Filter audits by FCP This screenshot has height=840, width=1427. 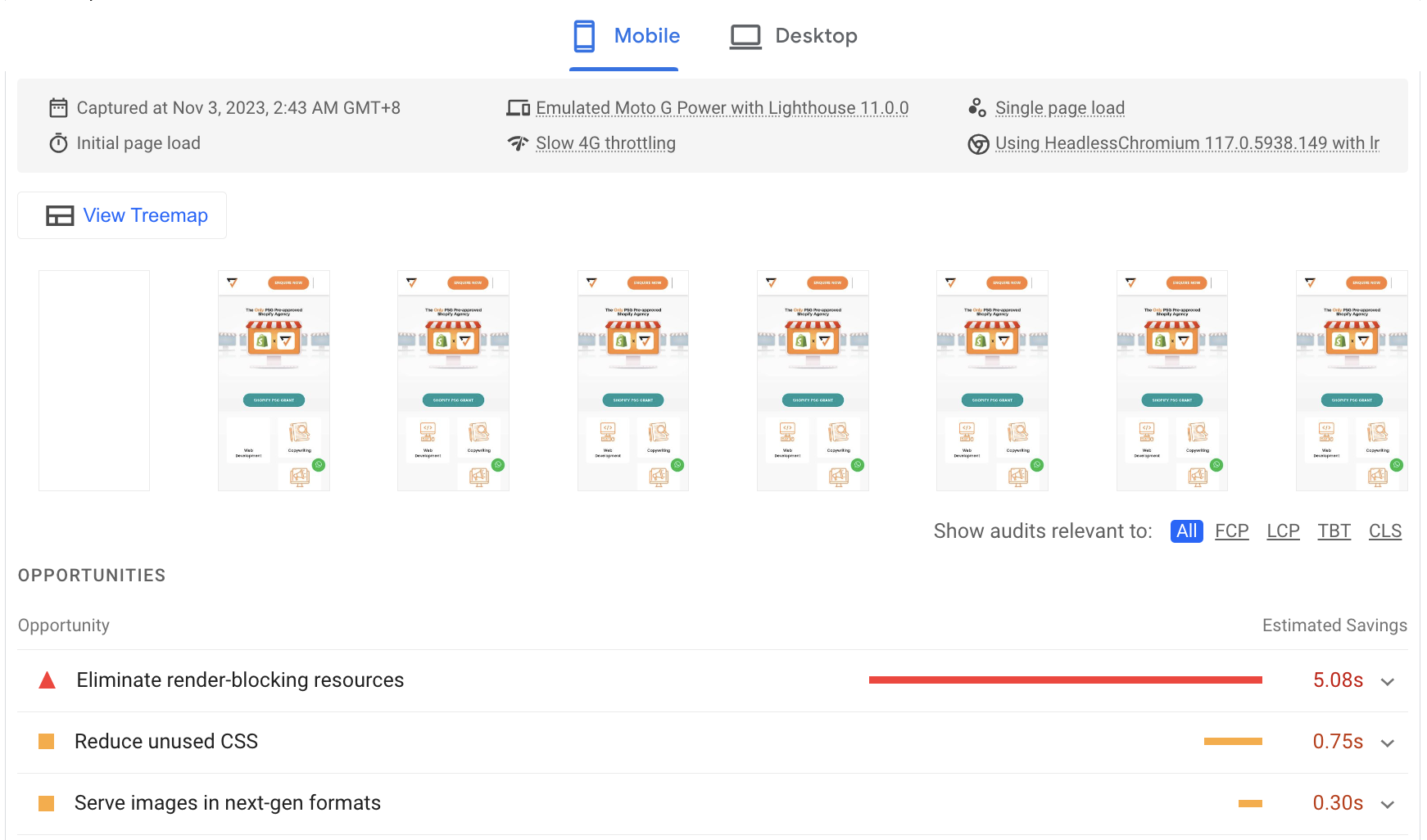click(x=1231, y=531)
